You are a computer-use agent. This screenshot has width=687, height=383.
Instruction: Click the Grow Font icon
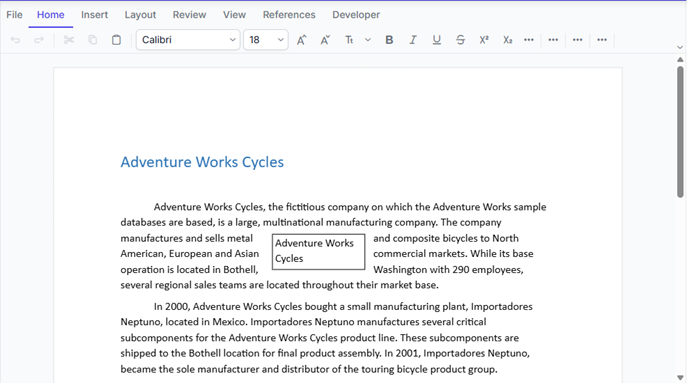[x=301, y=40]
